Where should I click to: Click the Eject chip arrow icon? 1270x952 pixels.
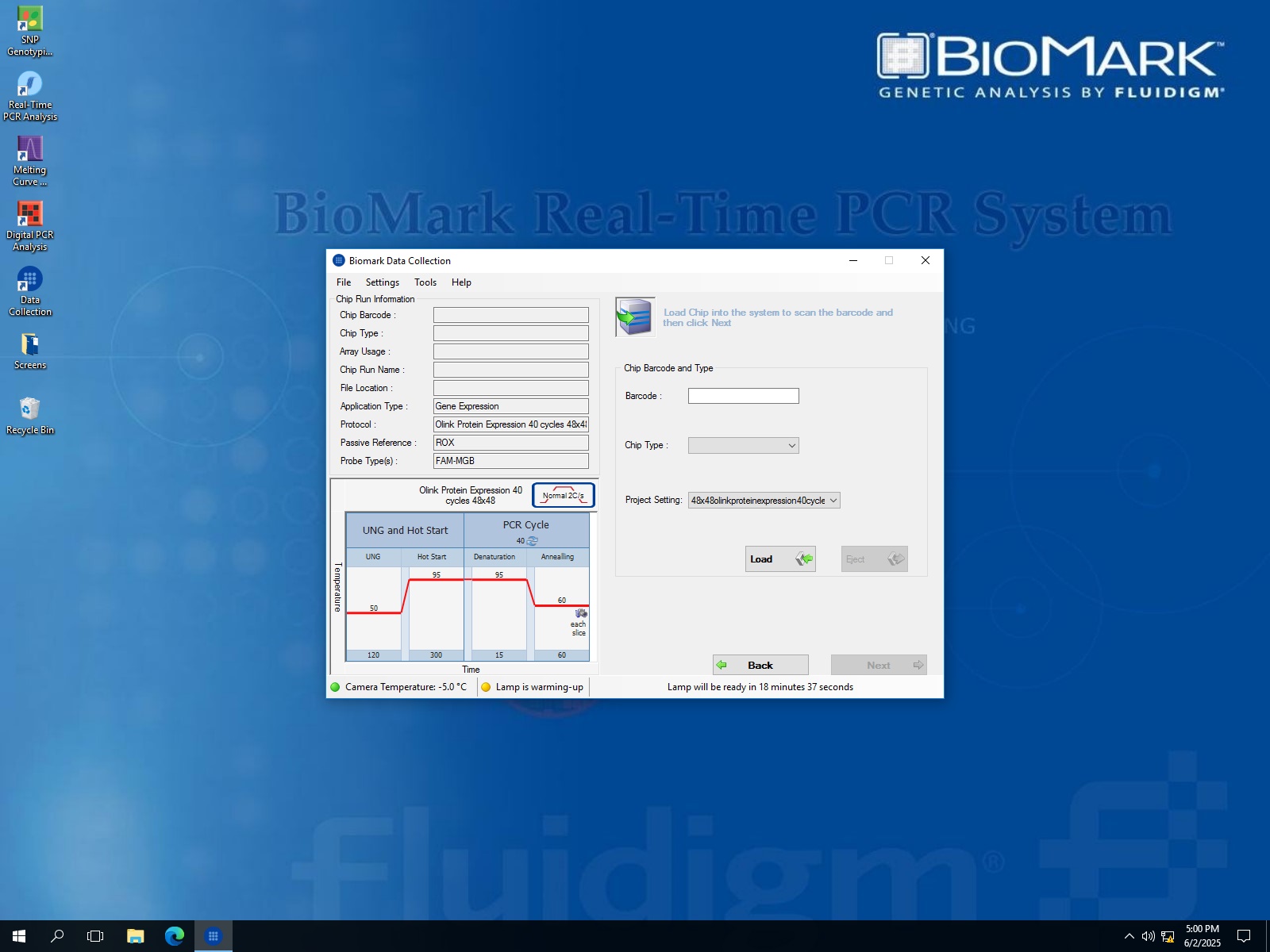coord(895,559)
